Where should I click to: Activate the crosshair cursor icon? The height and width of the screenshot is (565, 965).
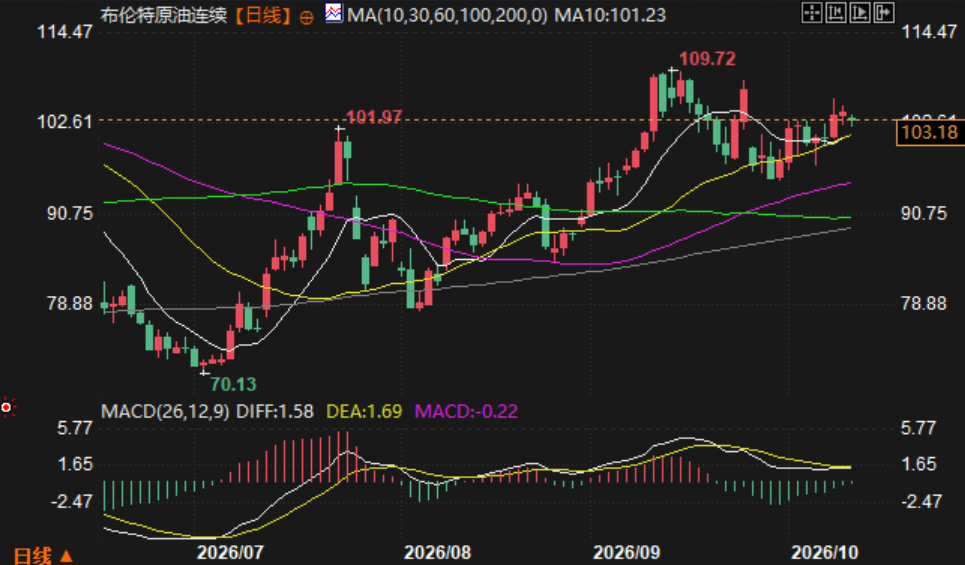(812, 12)
